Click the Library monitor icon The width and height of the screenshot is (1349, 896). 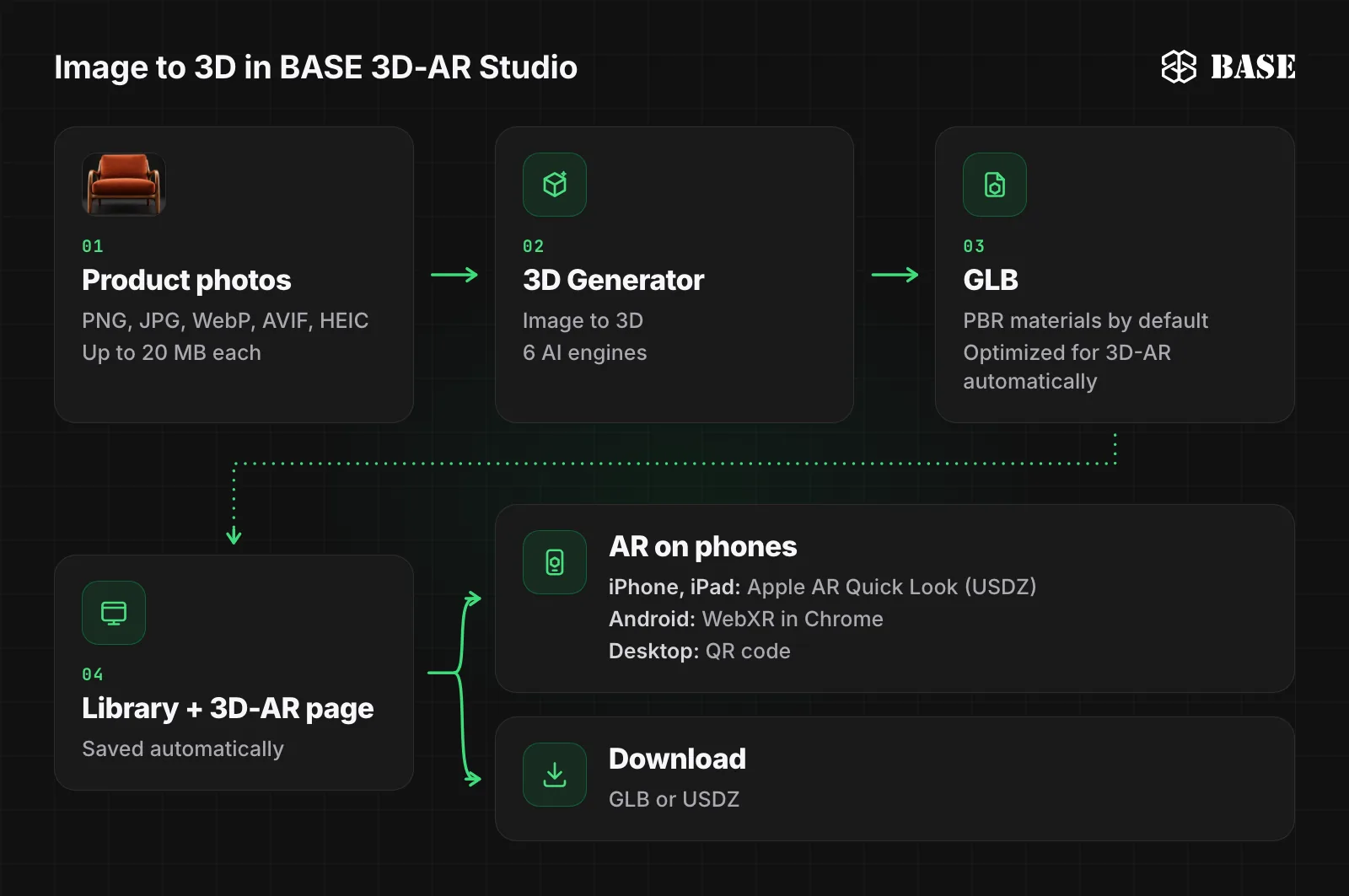coord(114,613)
